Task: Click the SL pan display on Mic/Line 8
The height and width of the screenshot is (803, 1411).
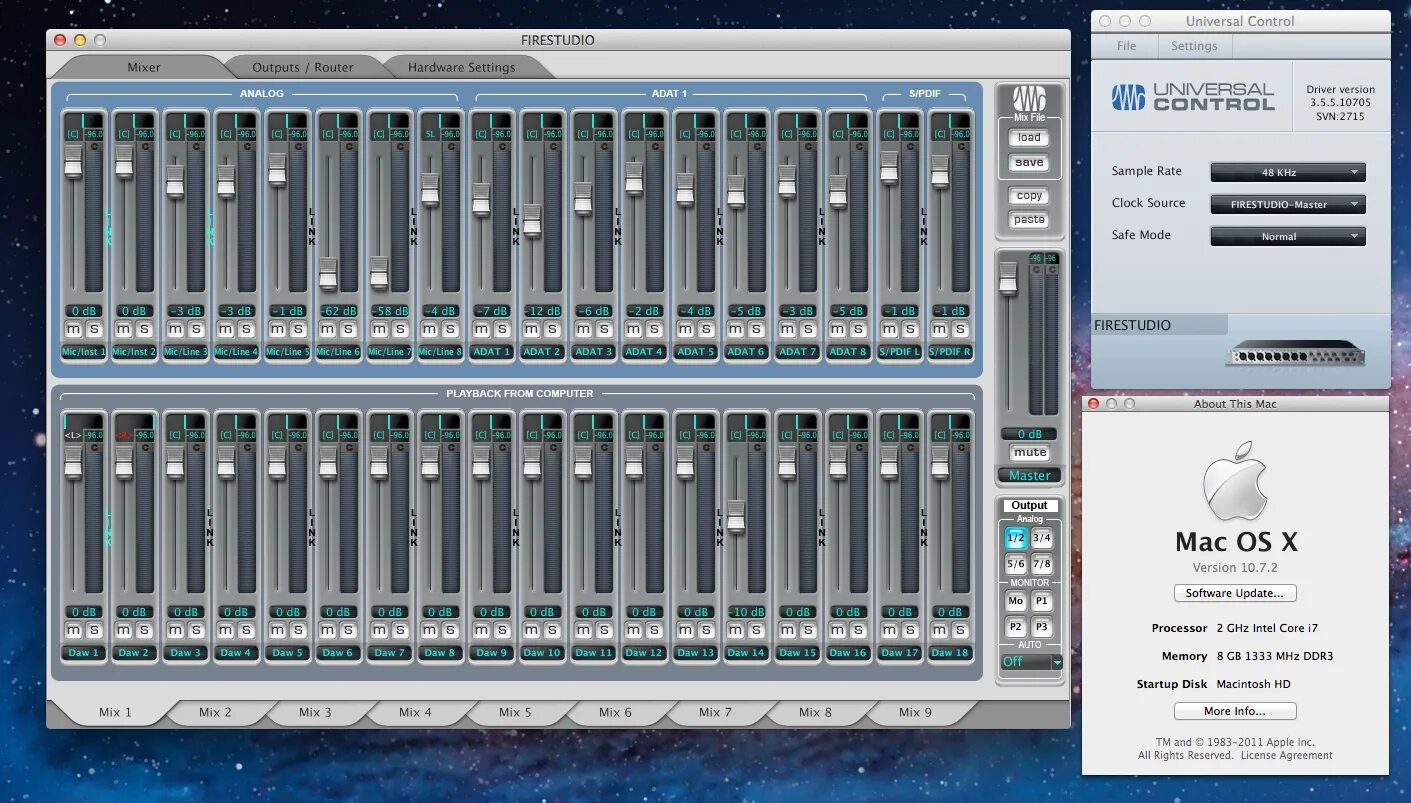Action: (x=430, y=133)
